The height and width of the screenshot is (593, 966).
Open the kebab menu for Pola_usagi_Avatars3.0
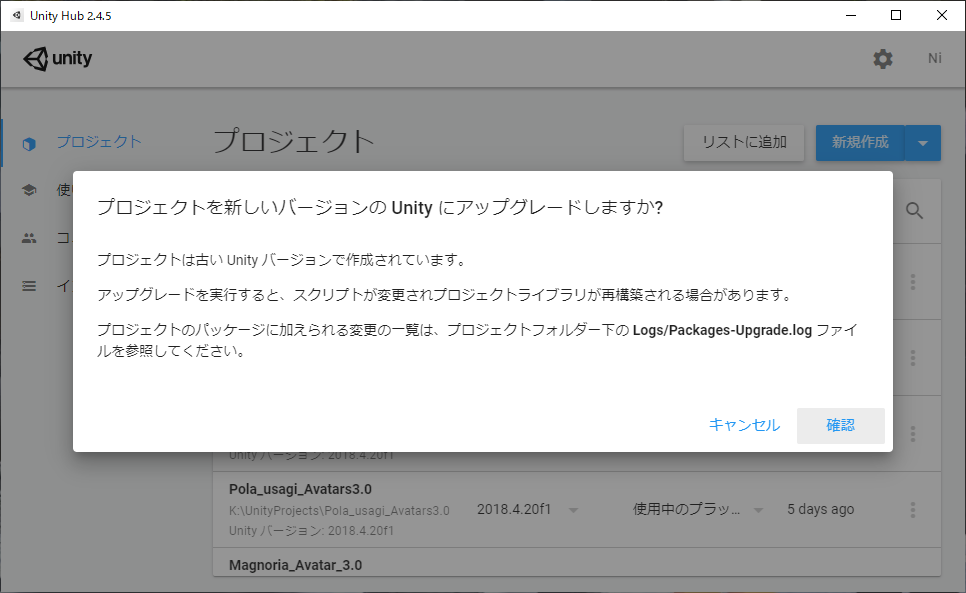point(912,509)
